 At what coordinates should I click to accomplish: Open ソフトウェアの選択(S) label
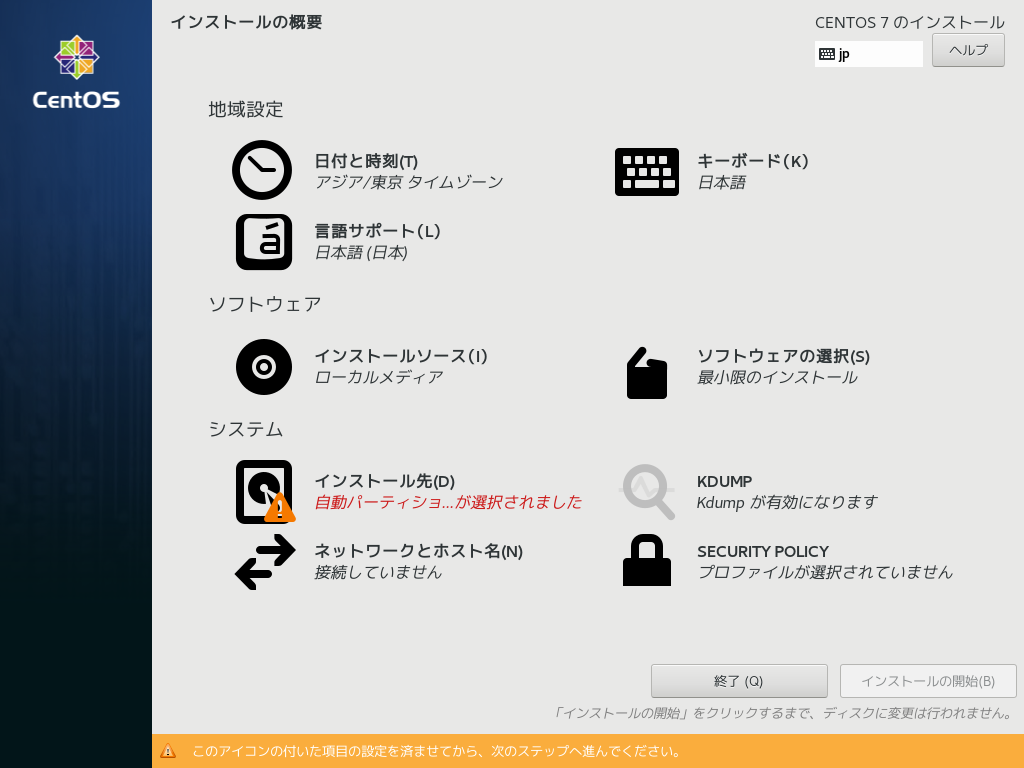pos(784,356)
